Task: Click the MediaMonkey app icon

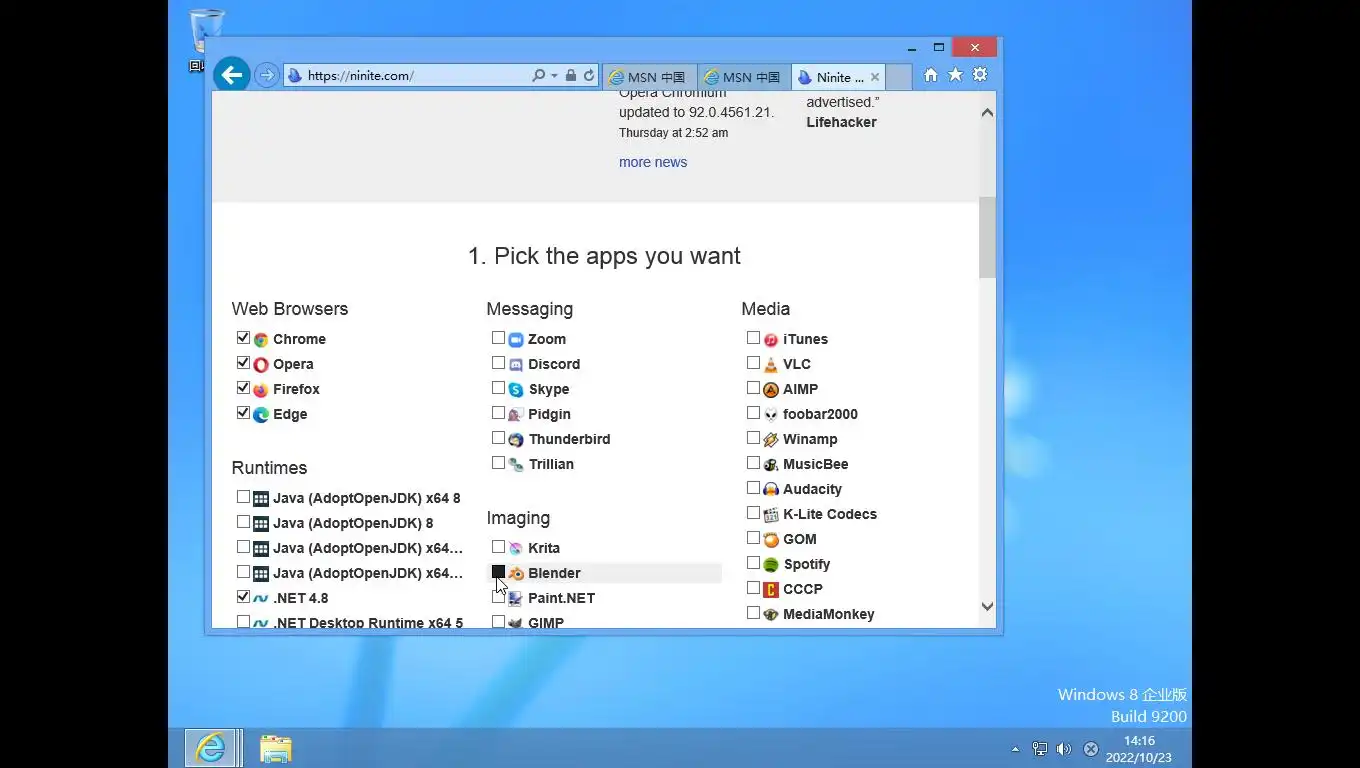Action: pos(771,615)
